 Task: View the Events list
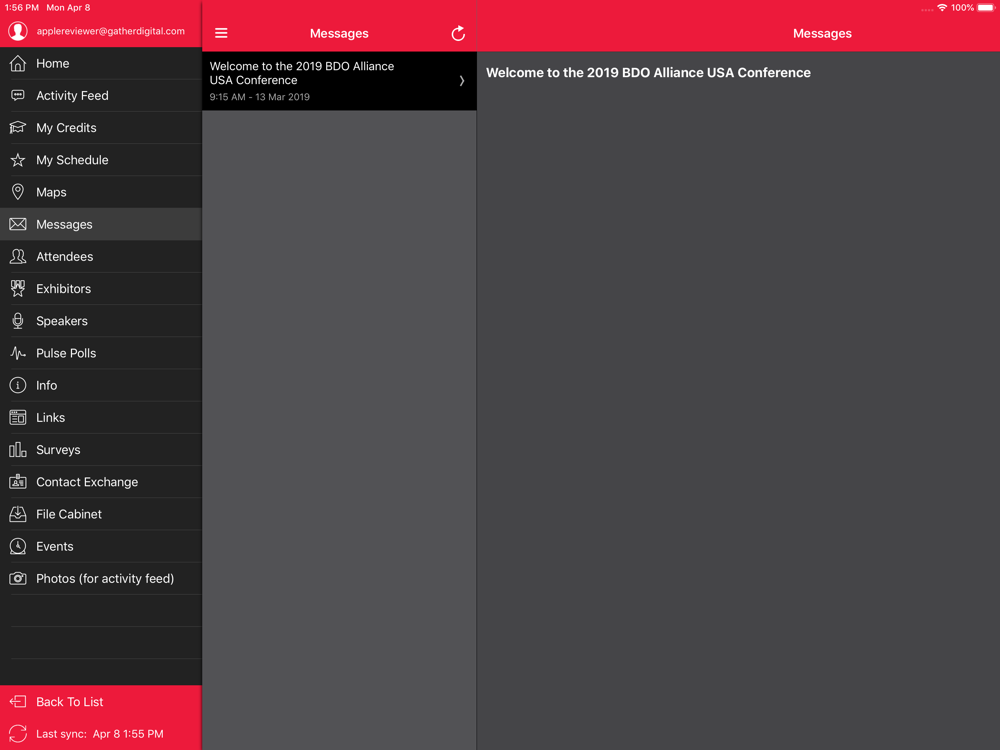pos(101,546)
